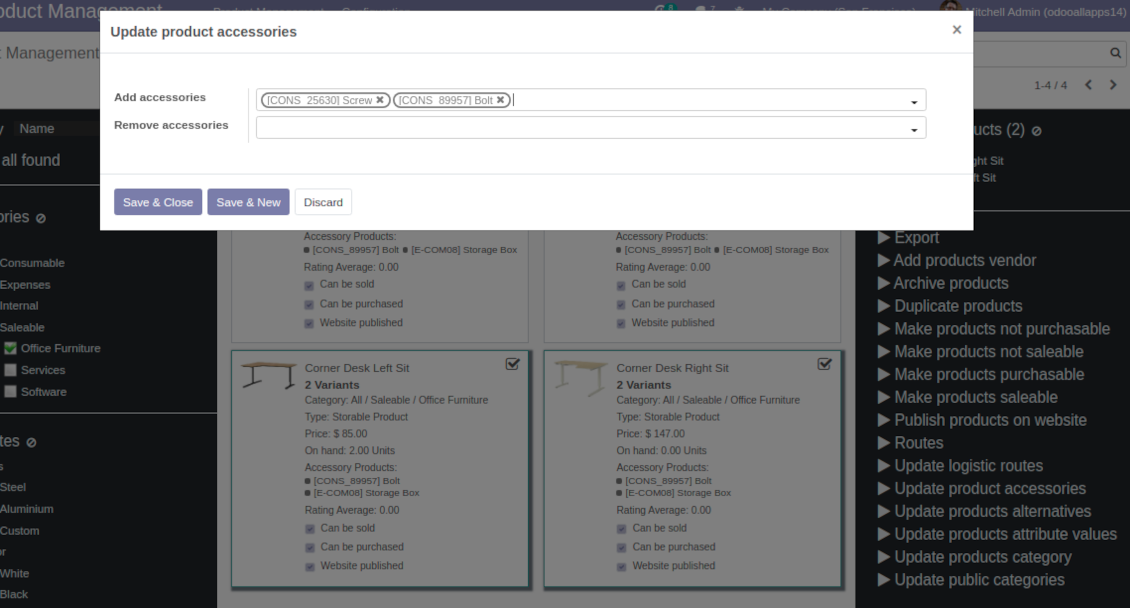The height and width of the screenshot is (608, 1130).
Task: Expand Update product accessories action
Action: (982, 488)
